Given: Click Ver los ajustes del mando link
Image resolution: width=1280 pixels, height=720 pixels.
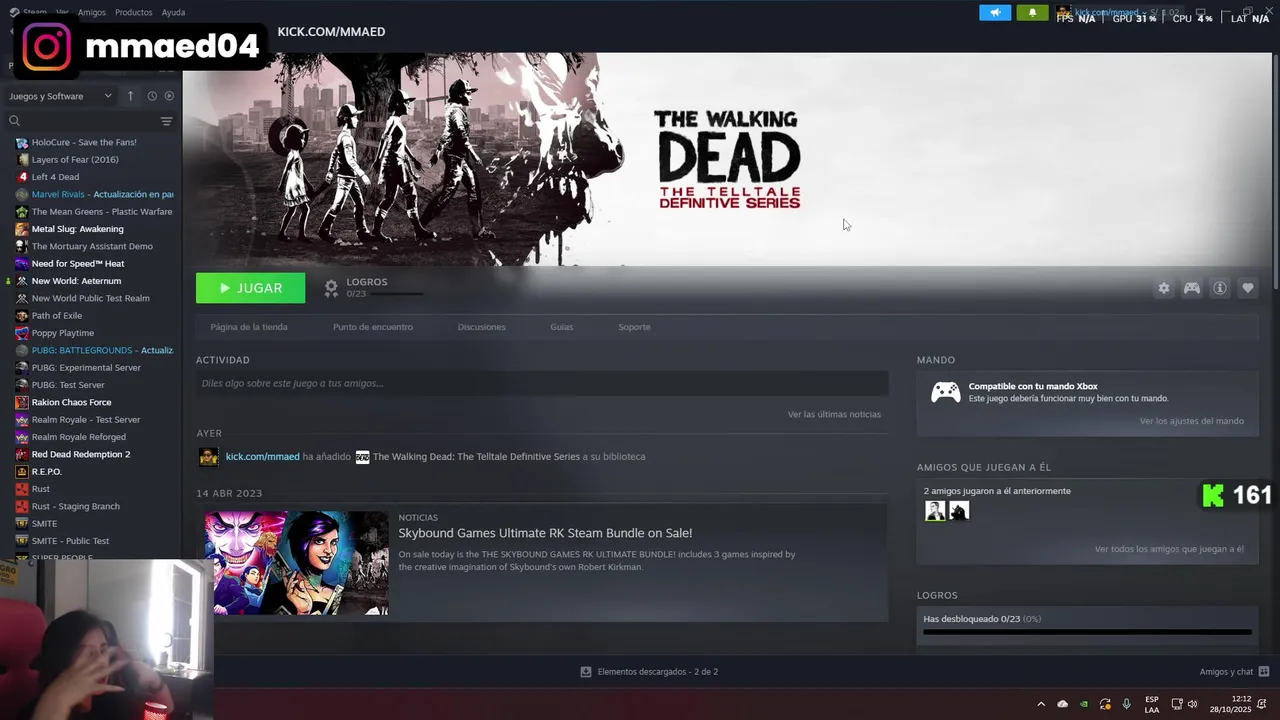Looking at the screenshot, I should click(1192, 421).
